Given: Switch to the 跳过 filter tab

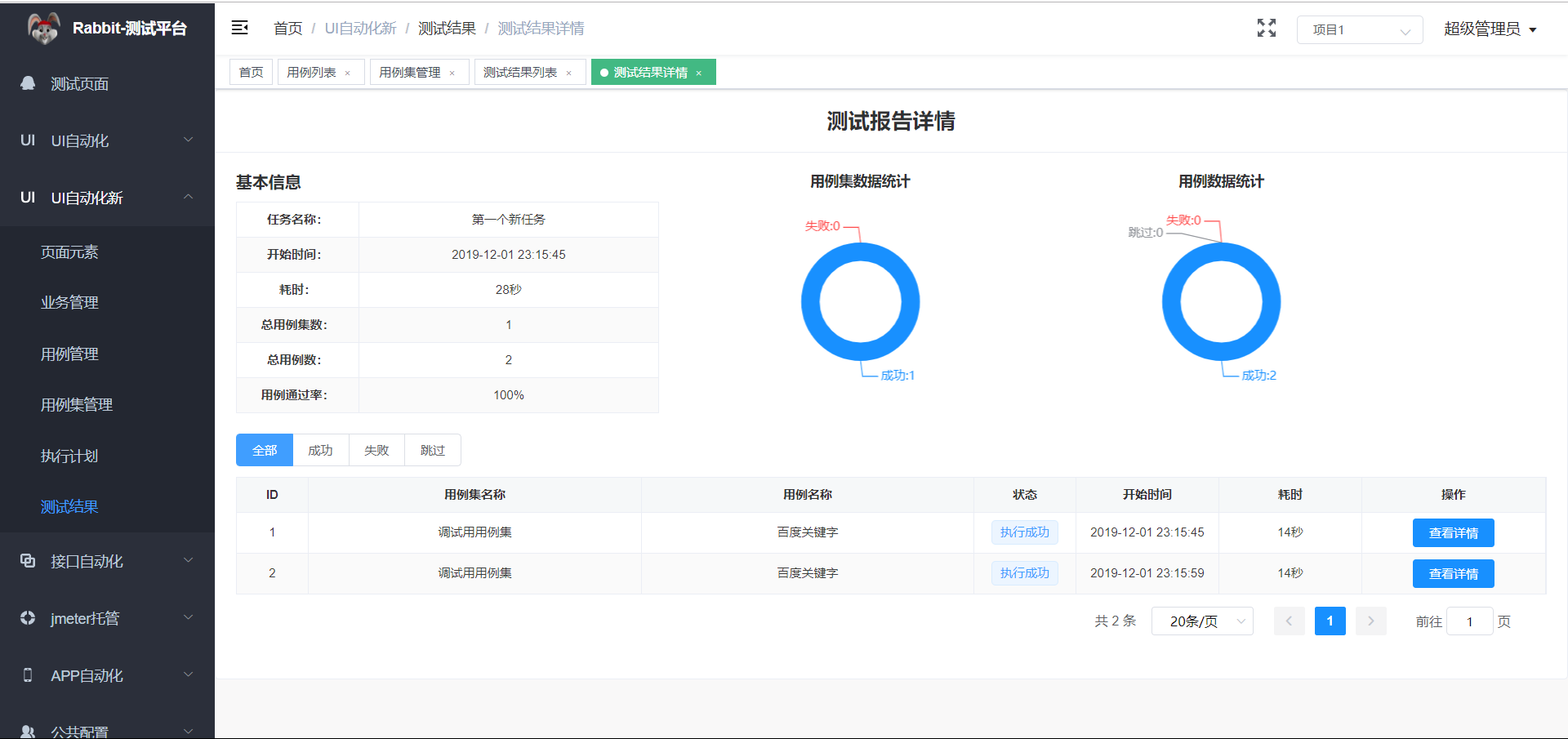Looking at the screenshot, I should 432,450.
